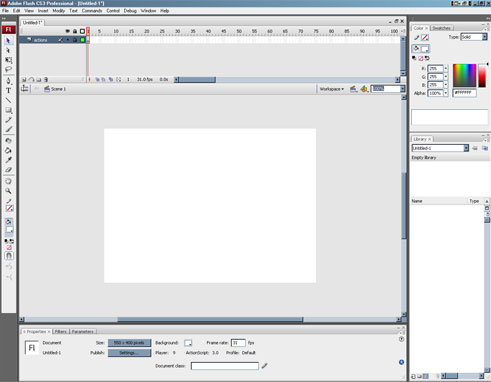Select the Eyedropper tool
491x382 pixels.
tap(8, 160)
